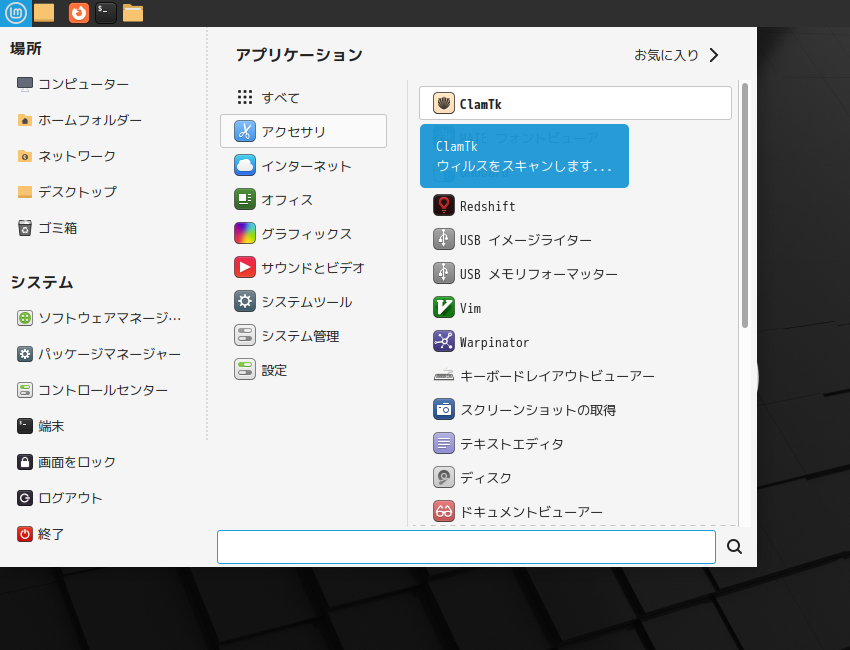850x650 pixels.
Task: Open the ゴミ箱 trash
Action: 47,228
